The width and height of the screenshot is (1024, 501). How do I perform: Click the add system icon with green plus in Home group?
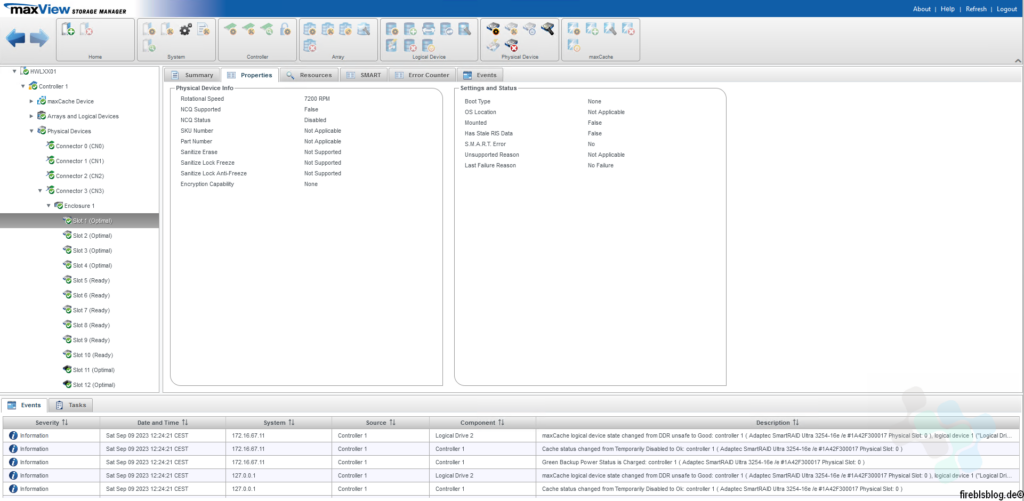[x=68, y=29]
